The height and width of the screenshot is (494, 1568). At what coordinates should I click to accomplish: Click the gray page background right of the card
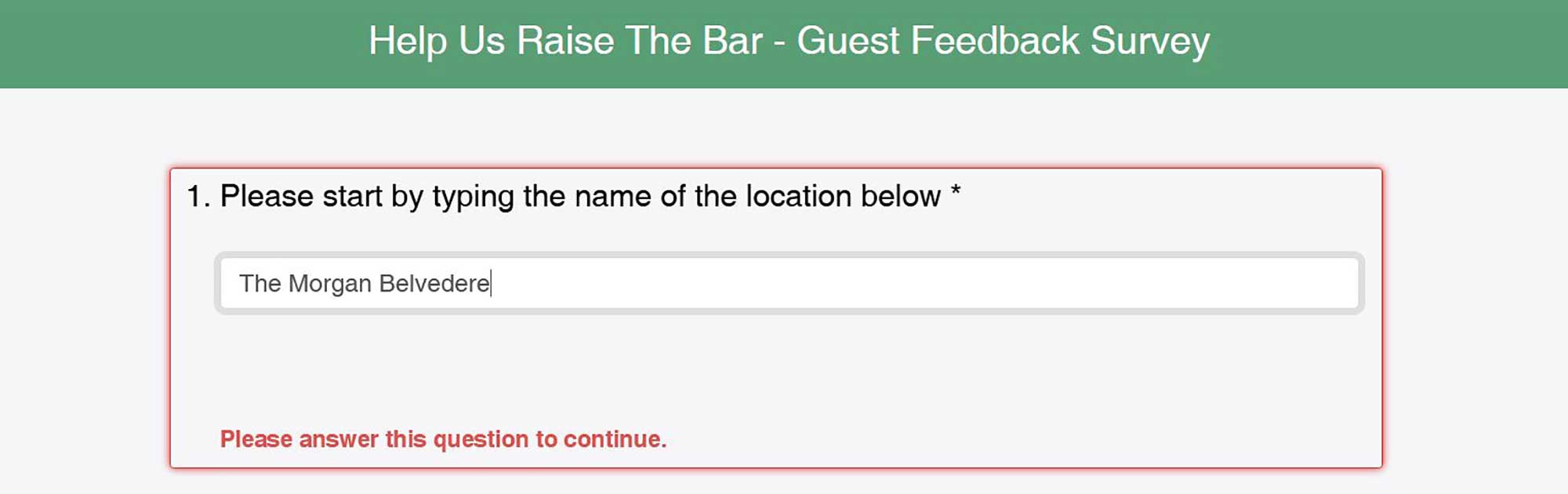tap(1474, 314)
